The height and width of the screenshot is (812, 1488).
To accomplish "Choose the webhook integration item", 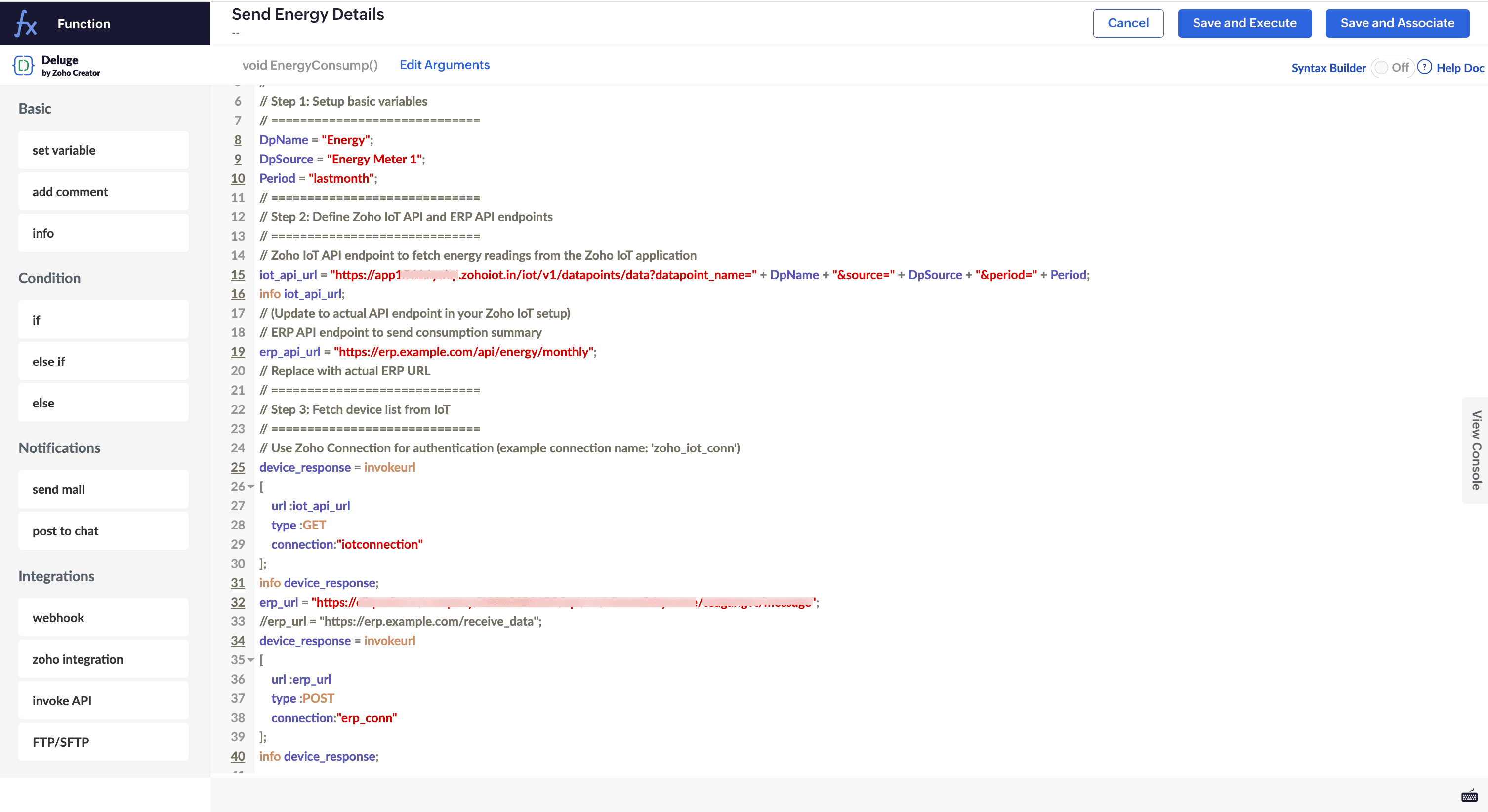I will [x=103, y=617].
